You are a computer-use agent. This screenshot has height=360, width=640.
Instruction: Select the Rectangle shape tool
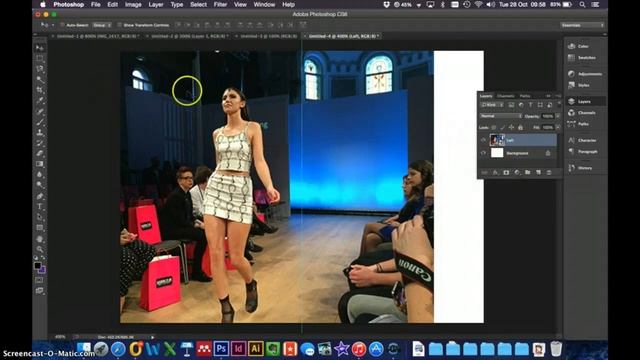(40, 228)
